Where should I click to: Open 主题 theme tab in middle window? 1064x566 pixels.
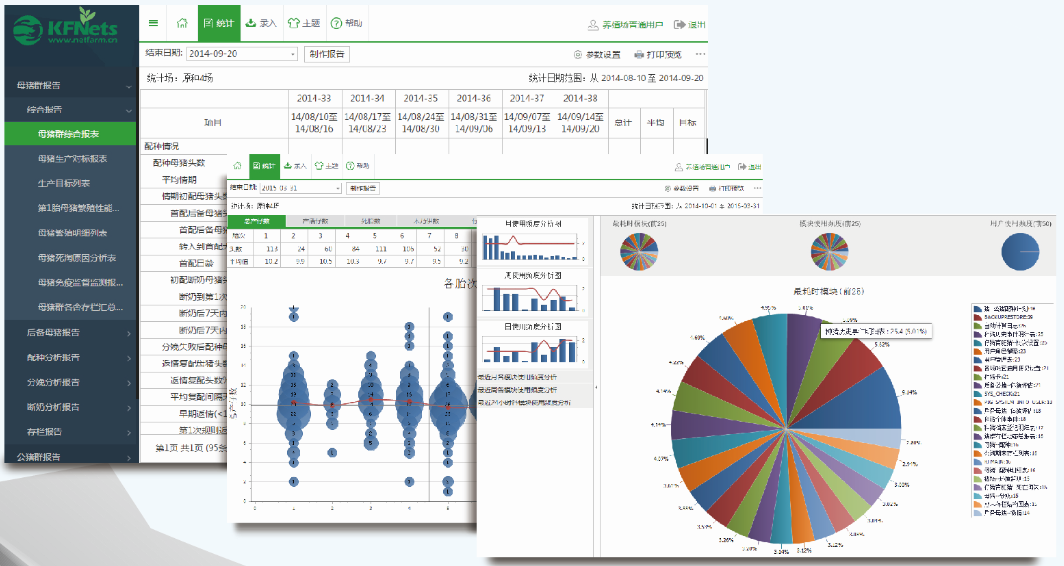pos(327,166)
